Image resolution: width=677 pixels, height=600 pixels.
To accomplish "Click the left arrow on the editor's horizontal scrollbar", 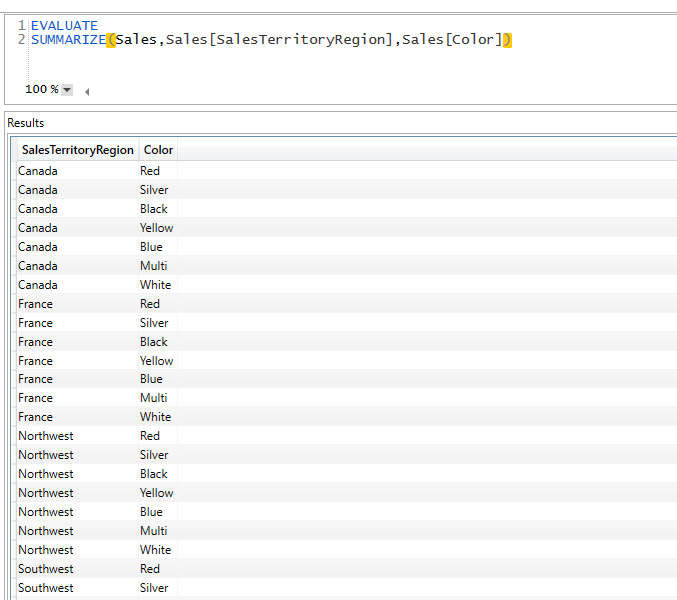I will tap(87, 92).
